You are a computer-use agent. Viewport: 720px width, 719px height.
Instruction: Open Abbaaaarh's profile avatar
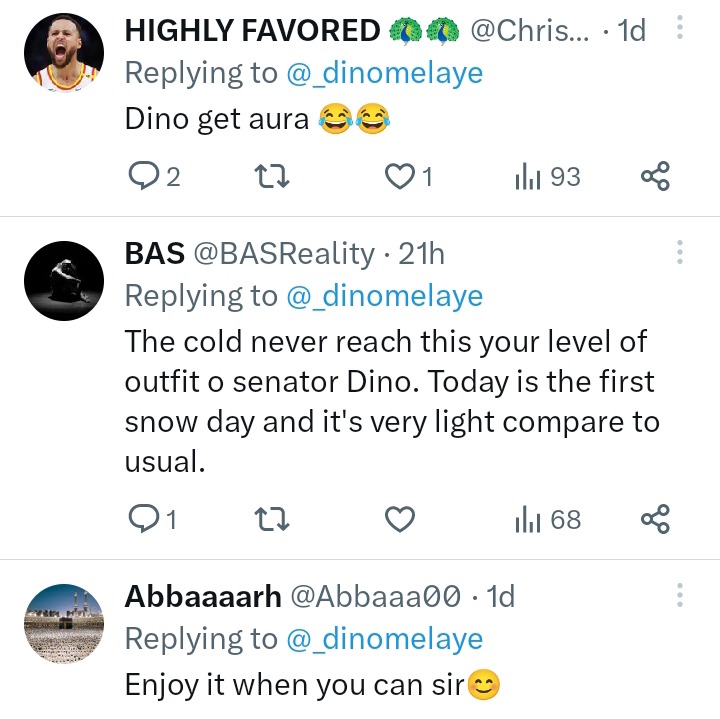[x=63, y=623]
